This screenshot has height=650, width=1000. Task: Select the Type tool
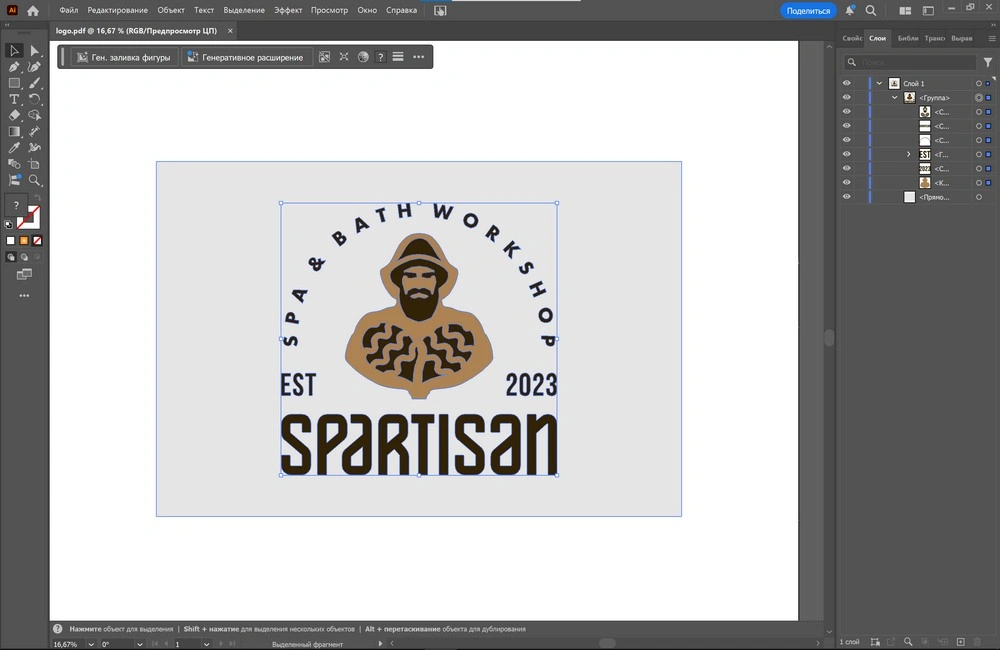tap(15, 99)
